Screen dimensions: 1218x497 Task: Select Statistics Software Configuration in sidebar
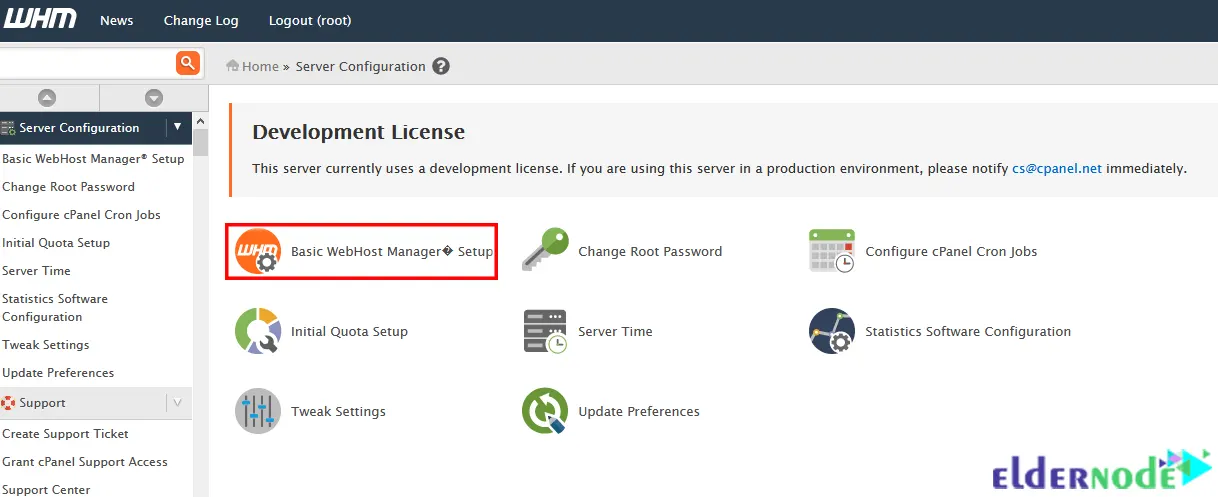[55, 307]
